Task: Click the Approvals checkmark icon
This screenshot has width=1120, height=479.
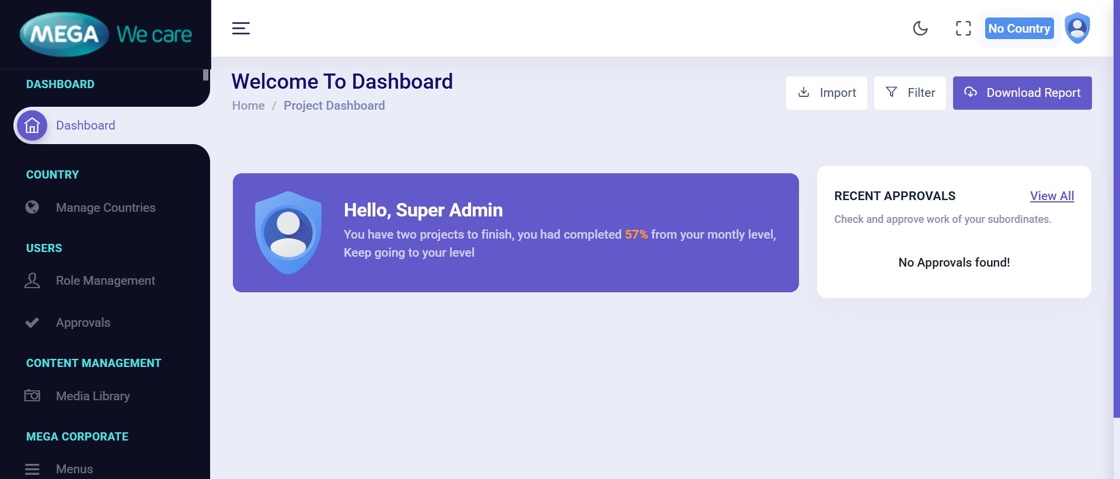Action: tap(32, 323)
